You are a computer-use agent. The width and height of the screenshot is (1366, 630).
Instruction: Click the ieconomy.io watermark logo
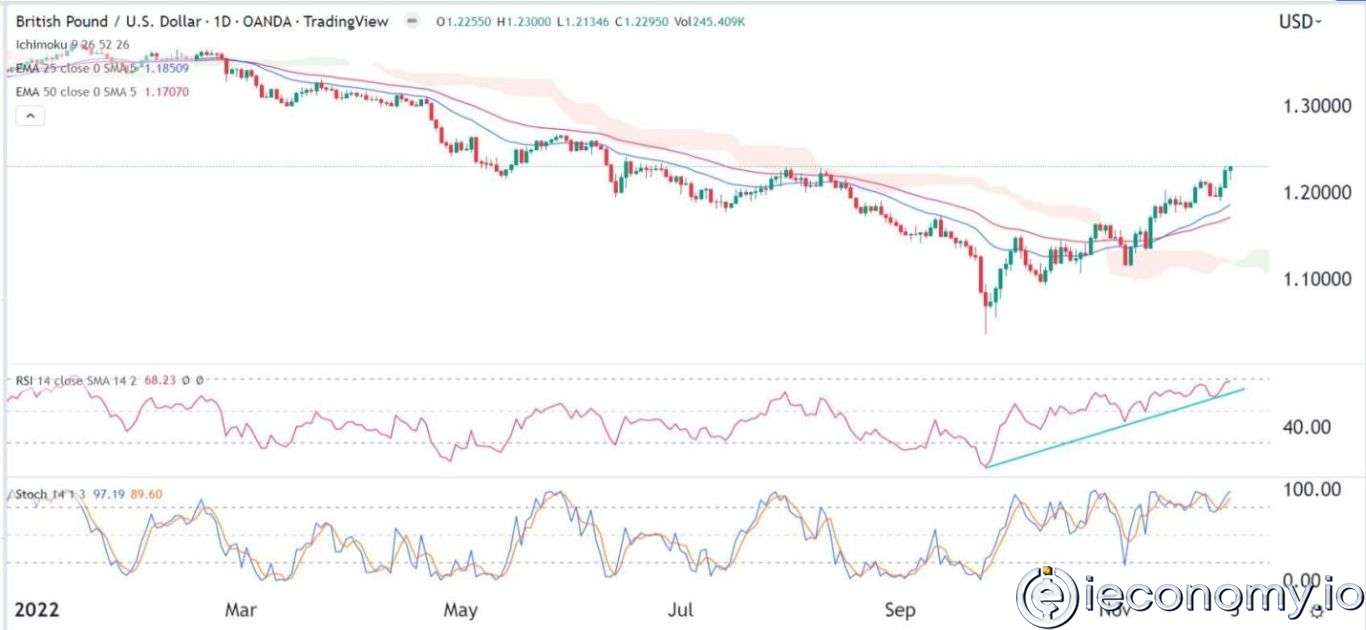click(1046, 594)
